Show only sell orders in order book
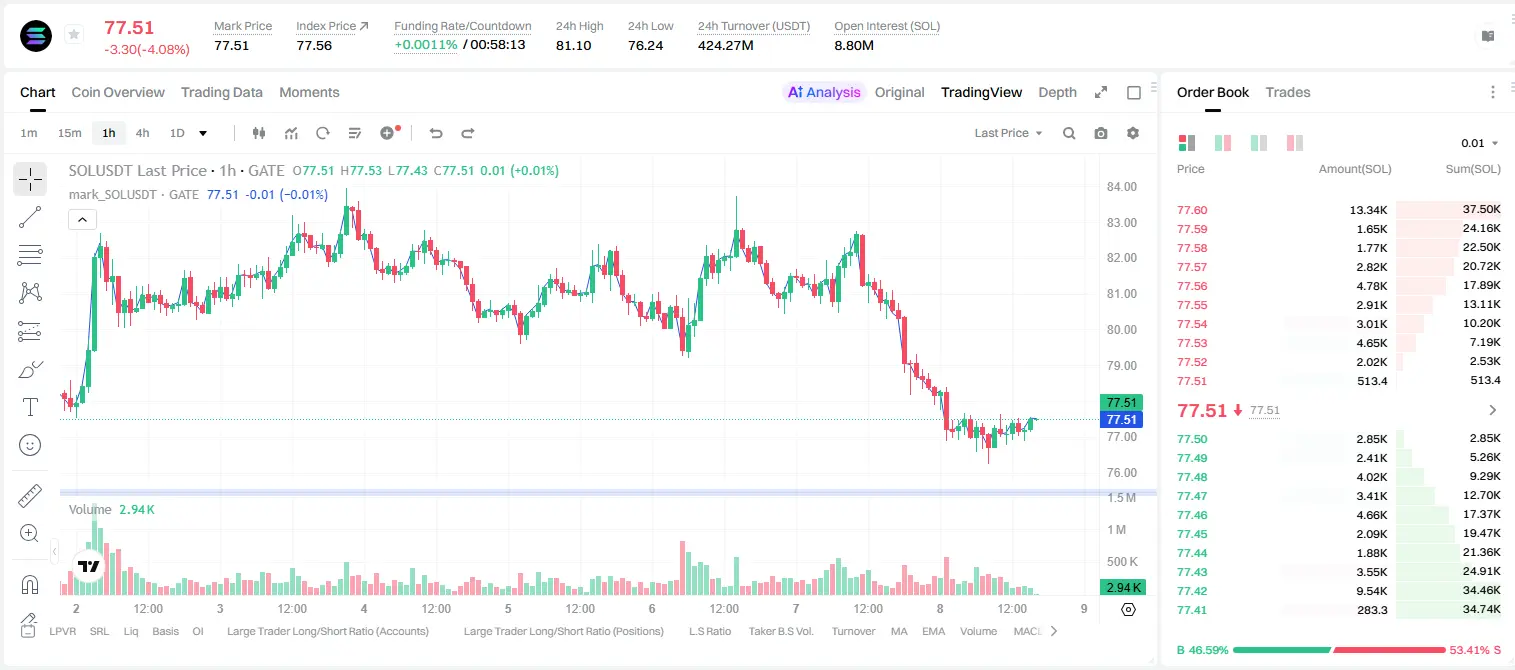The image size is (1515, 670). 1295,143
